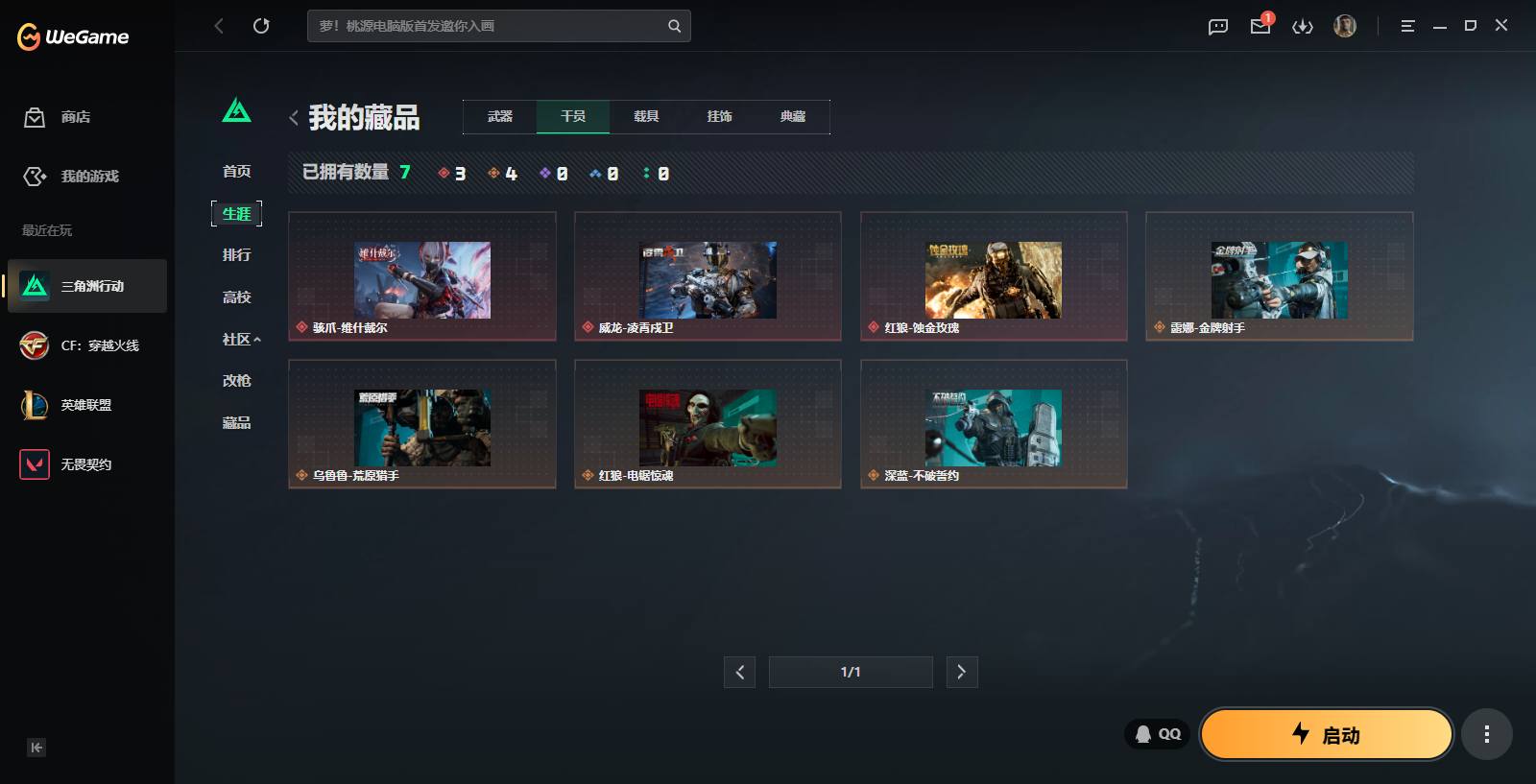1536x784 pixels.
Task: Expand the 社区 community menu
Action: pyautogui.click(x=241, y=340)
